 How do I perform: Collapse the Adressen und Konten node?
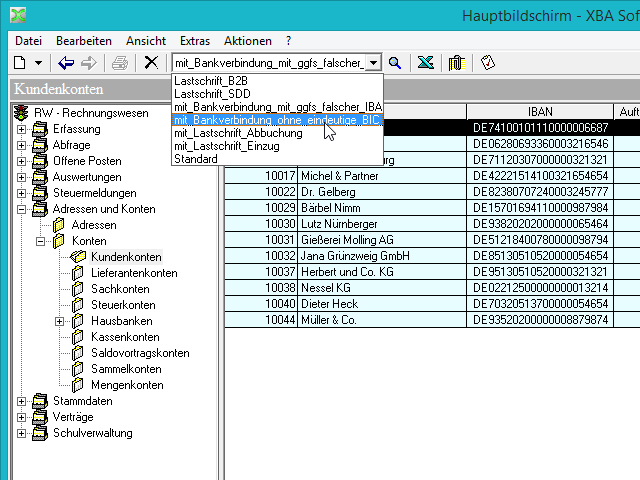(22, 209)
